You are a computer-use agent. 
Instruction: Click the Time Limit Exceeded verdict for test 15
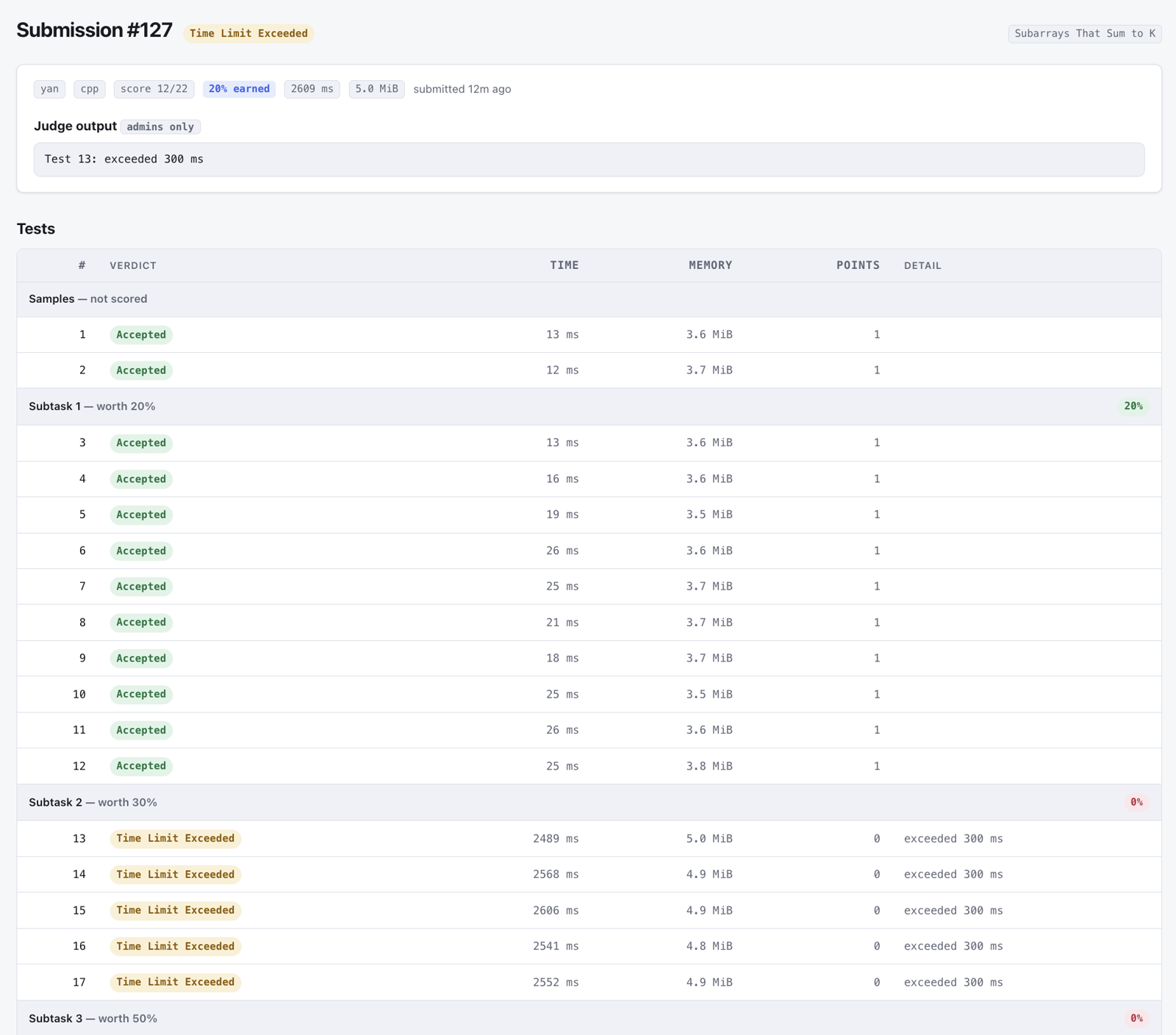click(176, 910)
